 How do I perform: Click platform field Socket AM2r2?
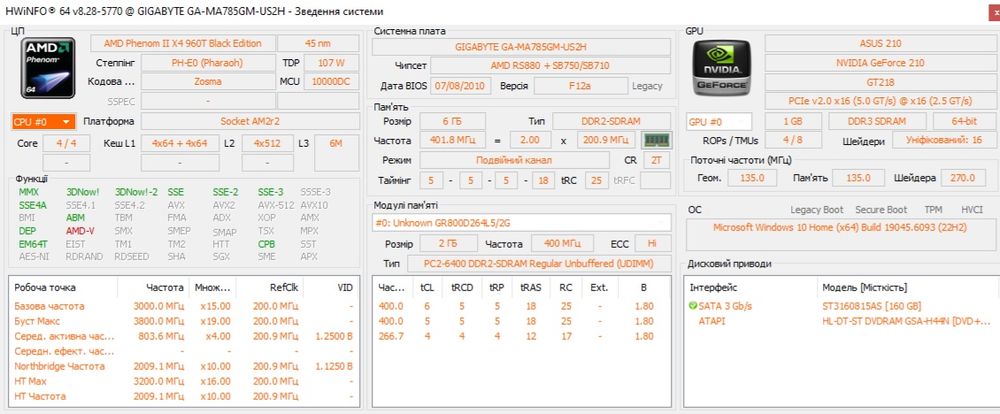(x=249, y=121)
